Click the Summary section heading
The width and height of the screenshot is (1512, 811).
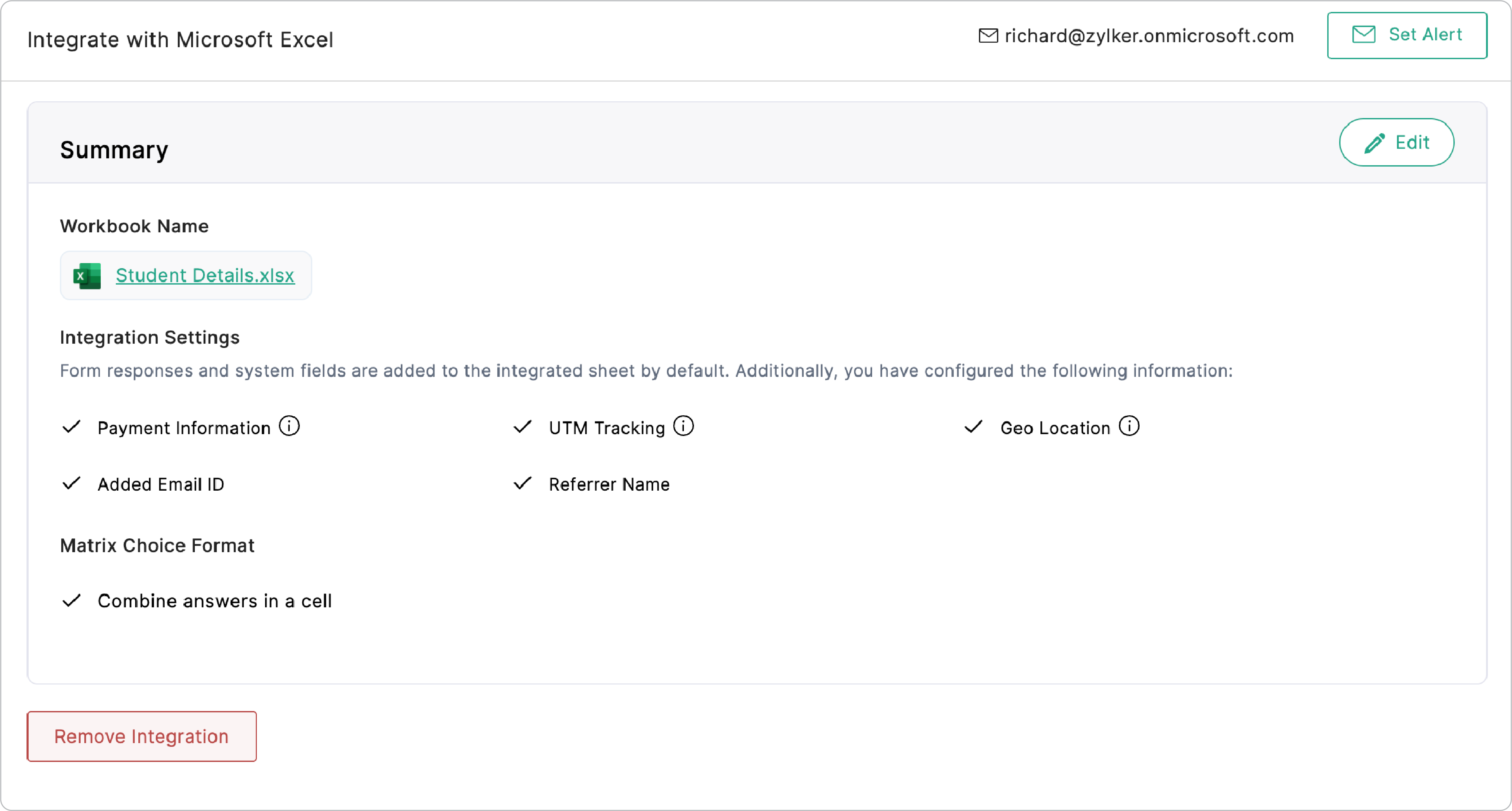(114, 150)
